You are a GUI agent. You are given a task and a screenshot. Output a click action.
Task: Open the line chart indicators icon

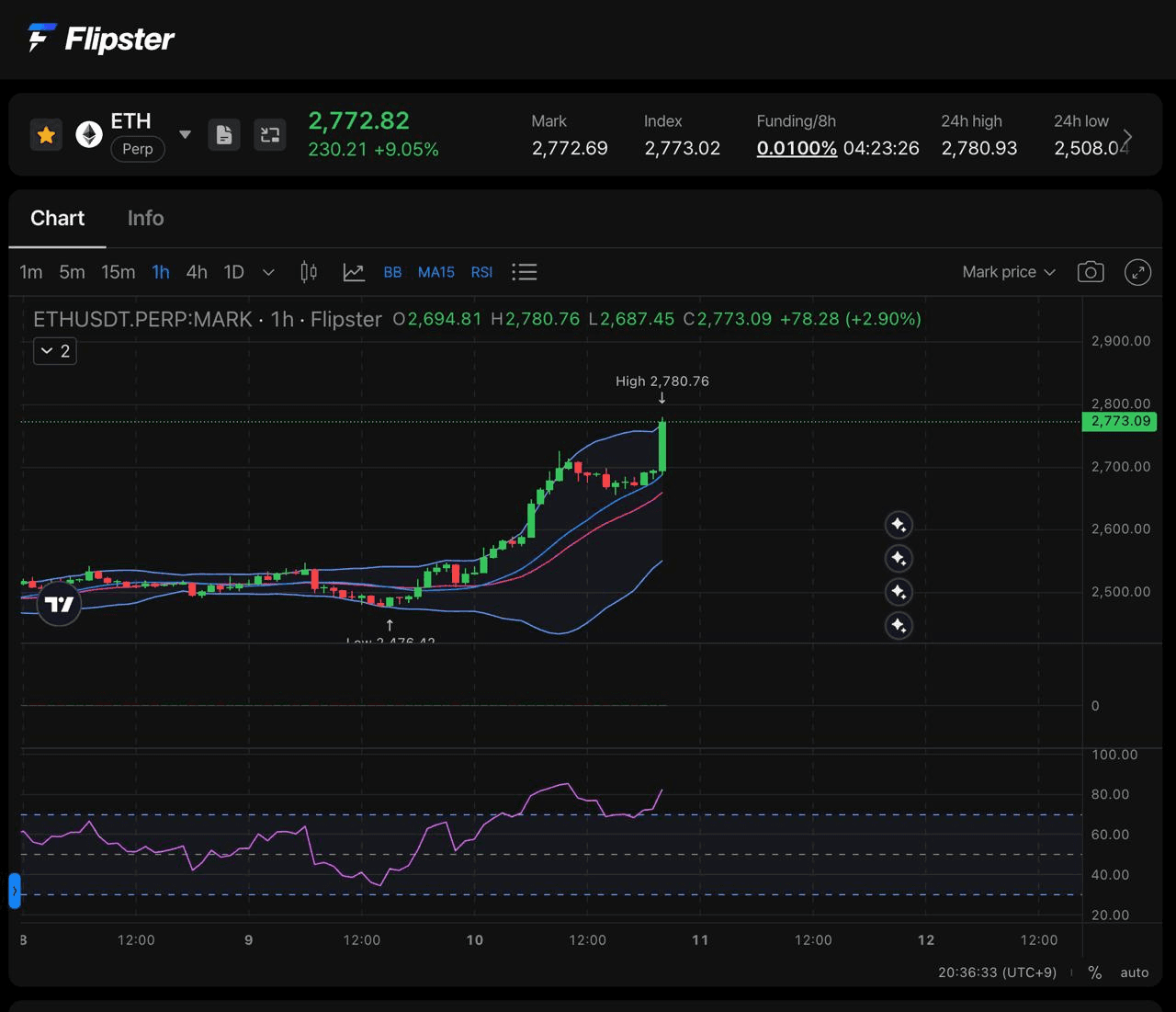(354, 272)
